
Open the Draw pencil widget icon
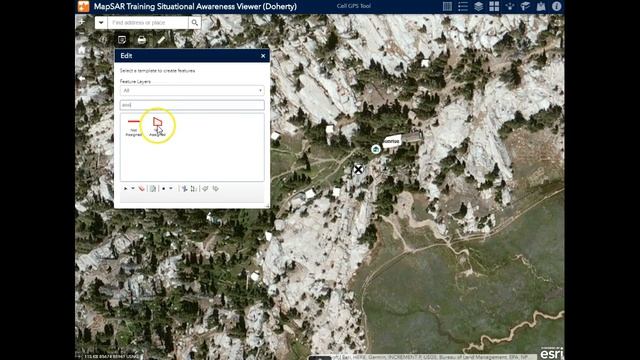pyautogui.click(x=162, y=40)
